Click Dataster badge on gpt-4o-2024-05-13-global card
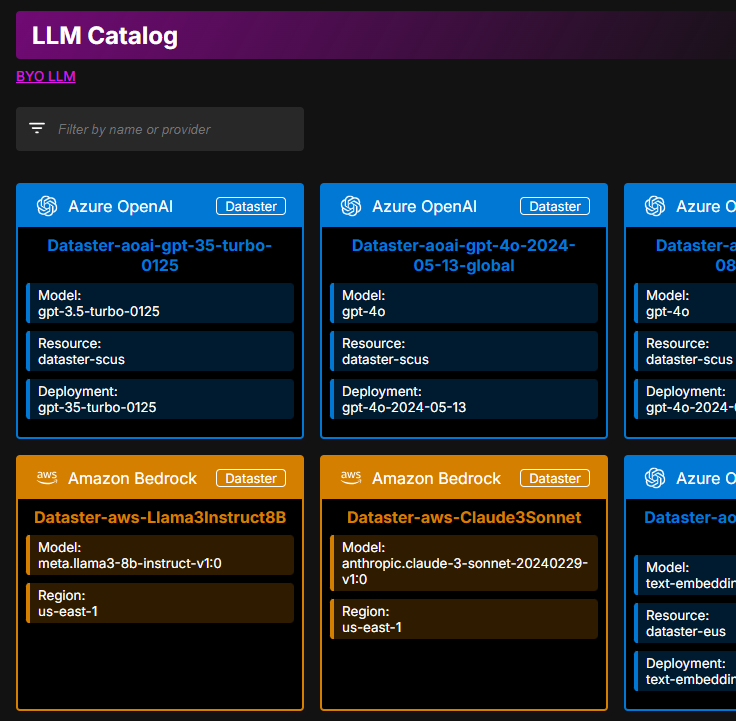Viewport: 736px width, 721px height. [x=555, y=206]
